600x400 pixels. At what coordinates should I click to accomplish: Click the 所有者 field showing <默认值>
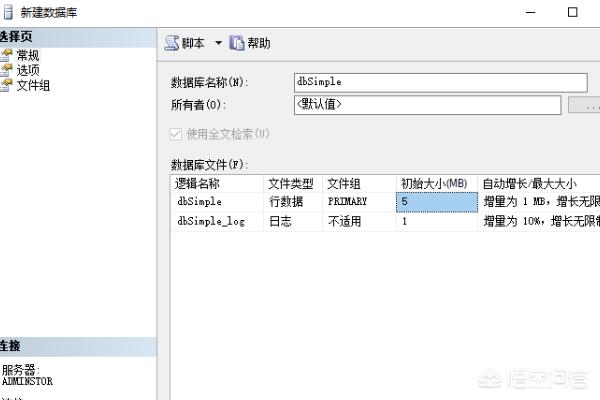pos(427,105)
